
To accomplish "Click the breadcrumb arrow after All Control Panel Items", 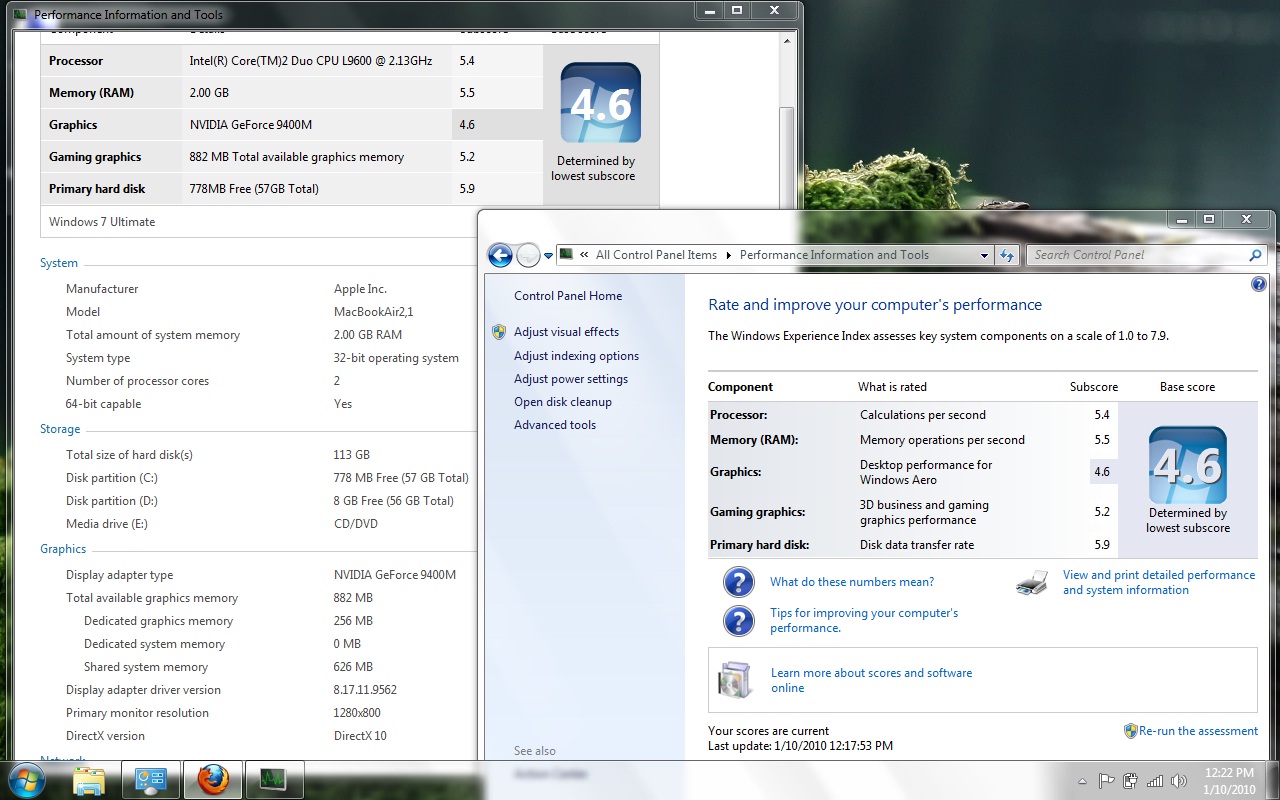I will (728, 255).
